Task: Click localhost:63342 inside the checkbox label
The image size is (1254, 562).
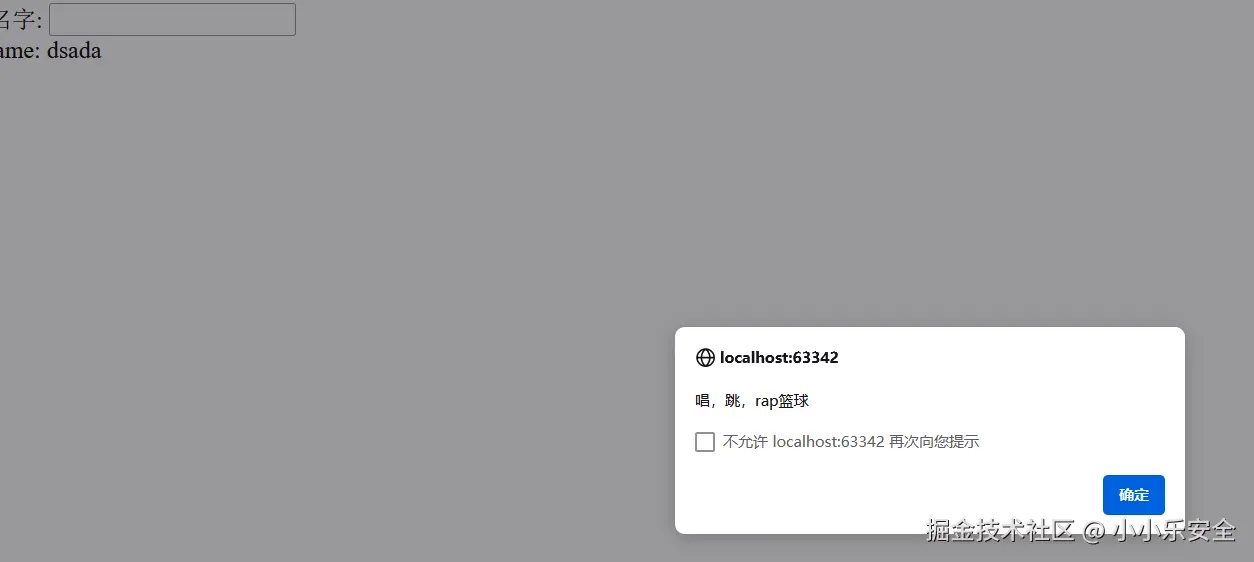Action: (829, 442)
